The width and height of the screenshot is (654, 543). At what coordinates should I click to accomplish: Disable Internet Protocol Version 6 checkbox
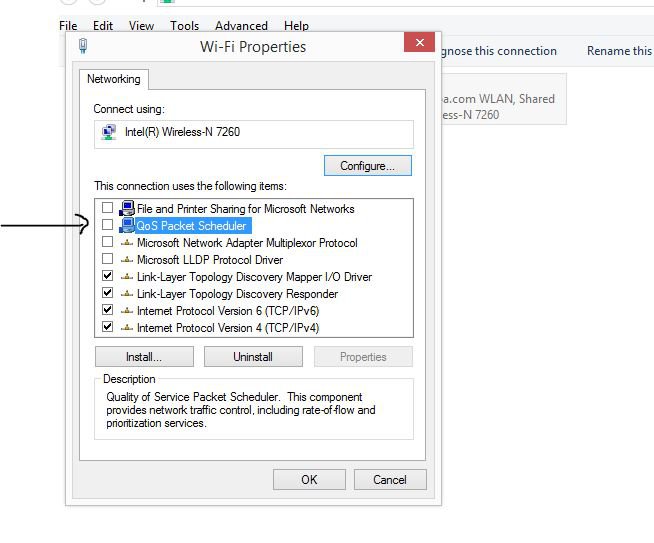(108, 310)
